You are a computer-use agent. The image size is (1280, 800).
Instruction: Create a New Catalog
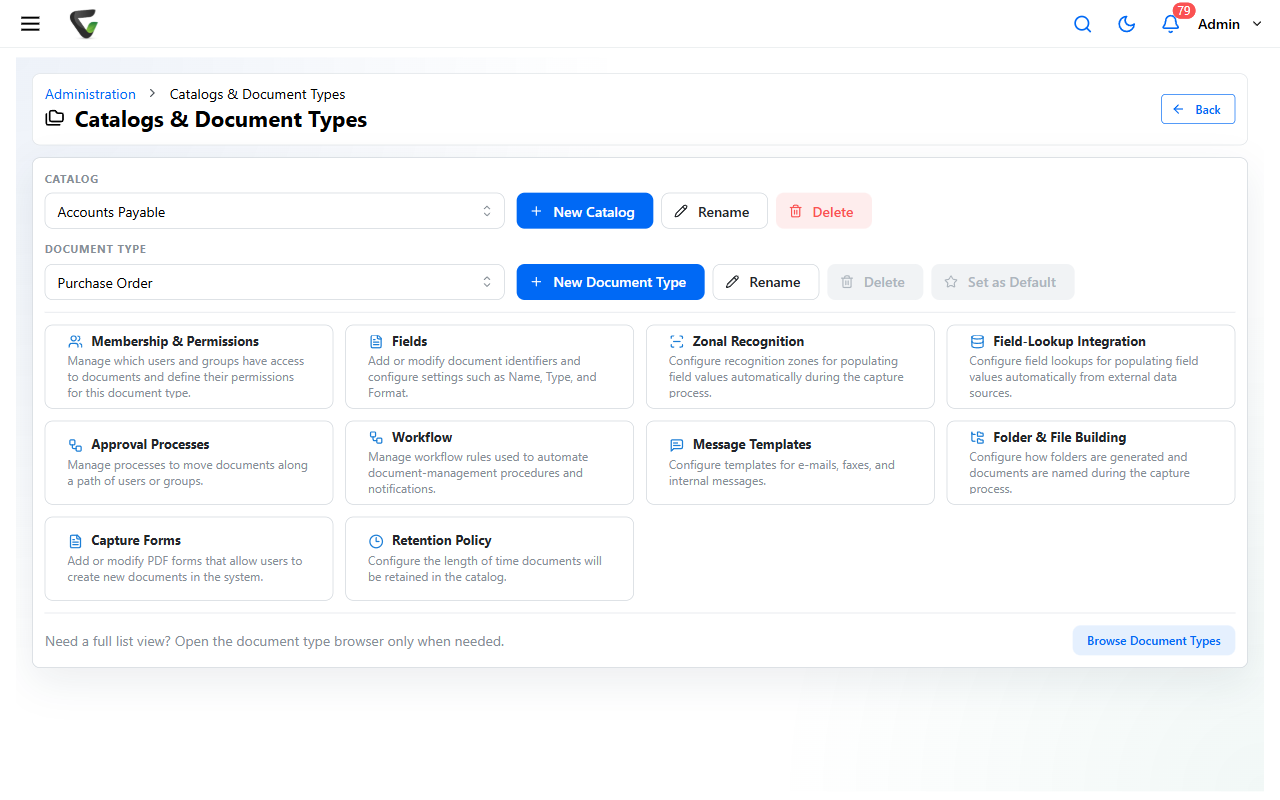click(584, 211)
